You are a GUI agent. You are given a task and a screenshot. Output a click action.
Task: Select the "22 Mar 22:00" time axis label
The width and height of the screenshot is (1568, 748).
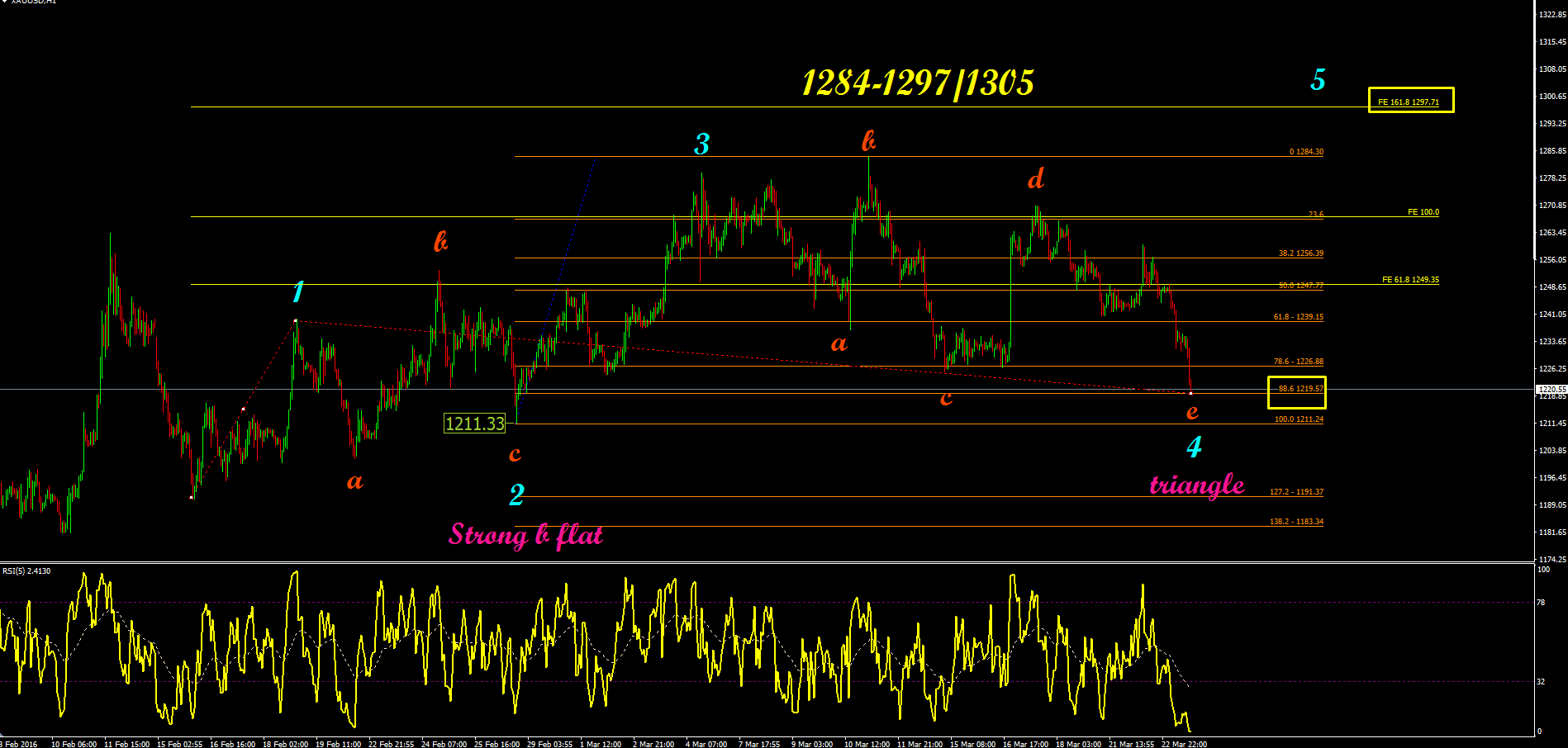tap(1185, 744)
